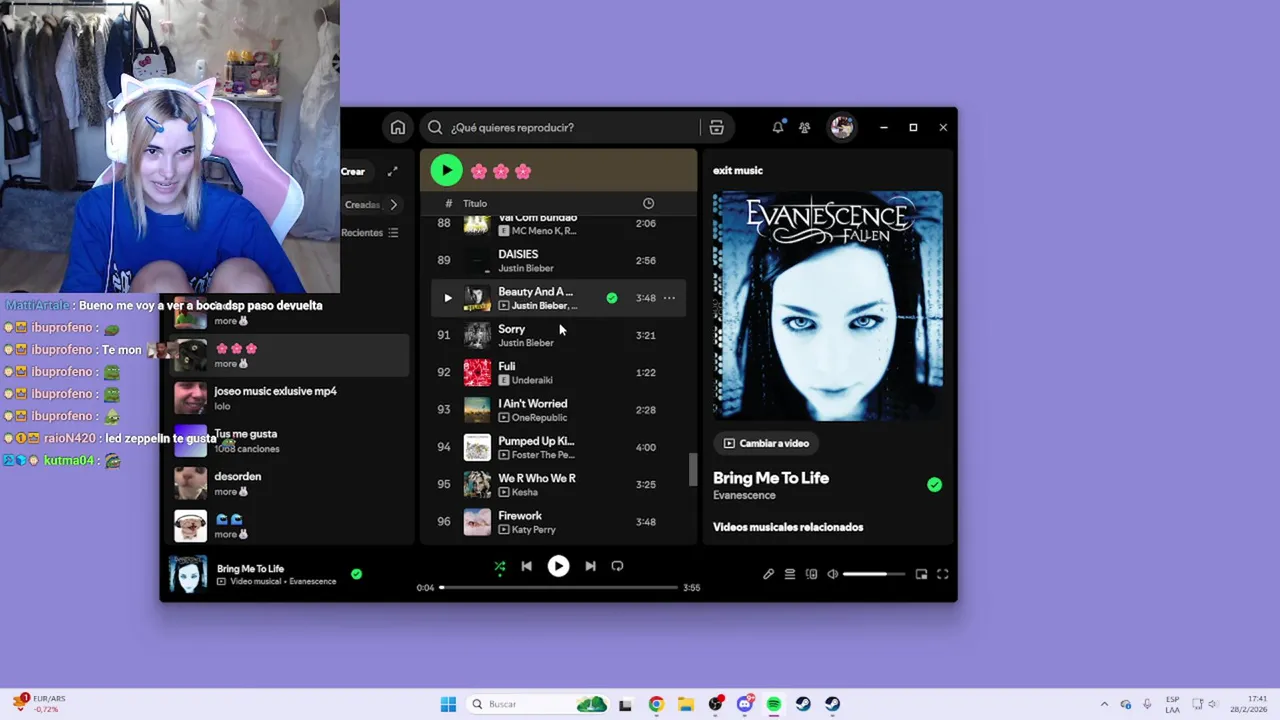Toggle shuffle in player controls
The image size is (1280, 720).
click(x=499, y=566)
